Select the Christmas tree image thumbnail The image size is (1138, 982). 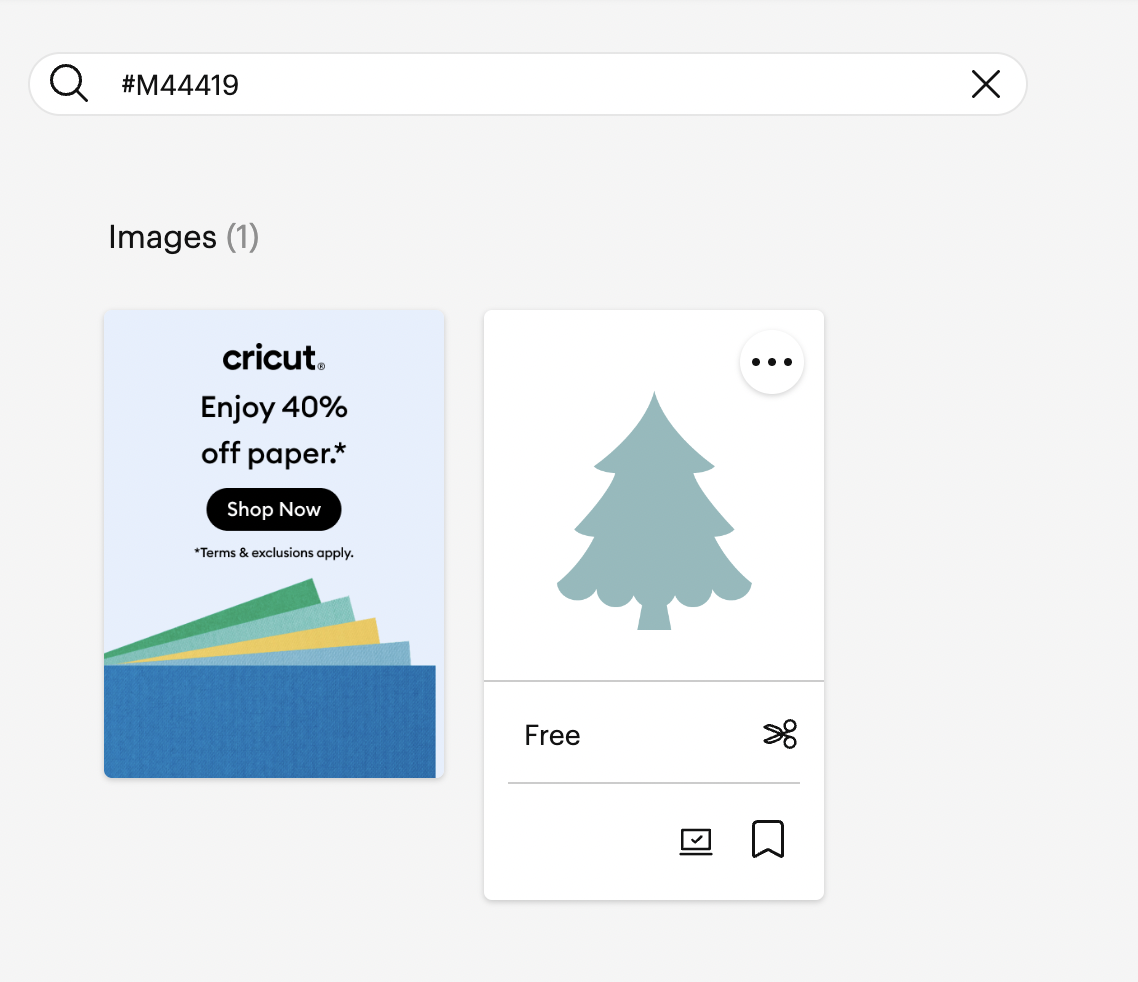point(654,510)
